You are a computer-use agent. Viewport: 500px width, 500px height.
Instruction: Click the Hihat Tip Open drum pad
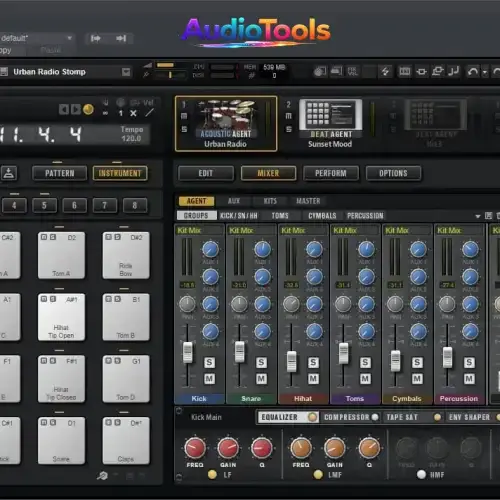pyautogui.click(x=61, y=317)
